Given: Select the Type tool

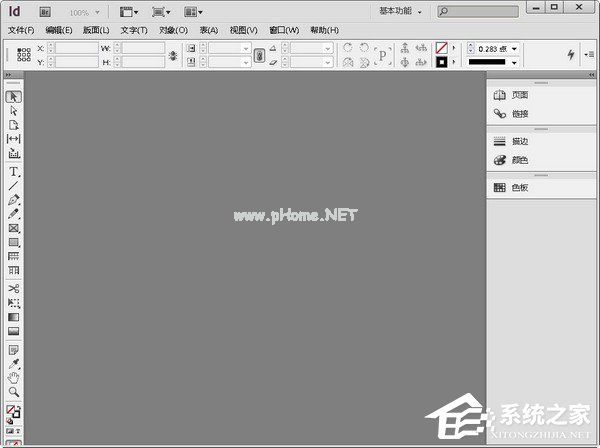Looking at the screenshot, I should click(13, 171).
